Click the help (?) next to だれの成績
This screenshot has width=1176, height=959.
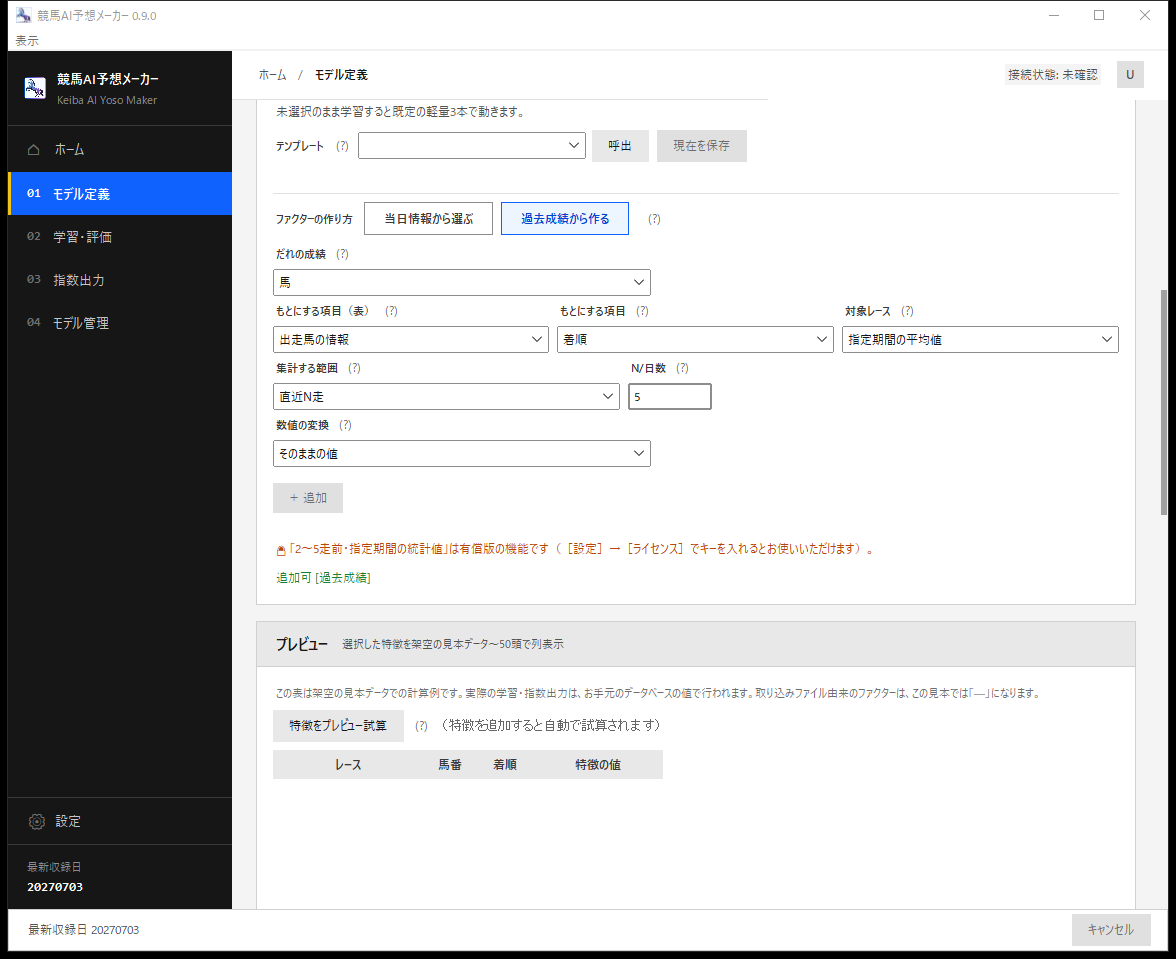(342, 254)
